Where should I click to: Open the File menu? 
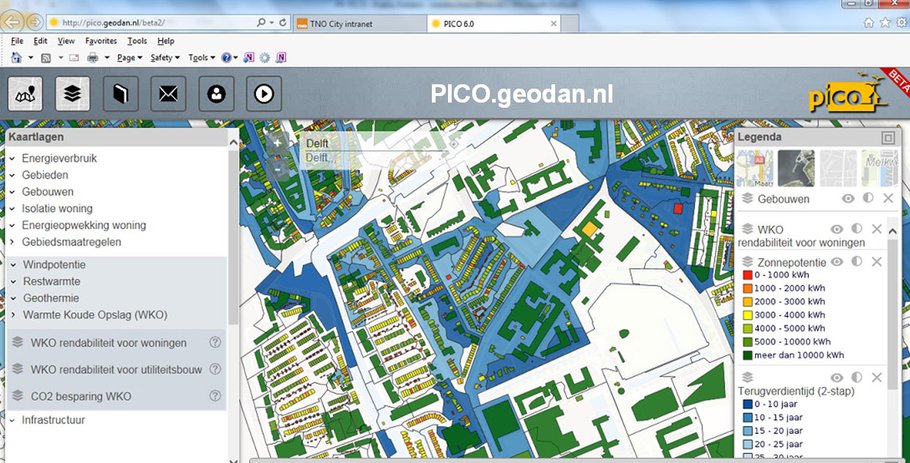coord(17,41)
